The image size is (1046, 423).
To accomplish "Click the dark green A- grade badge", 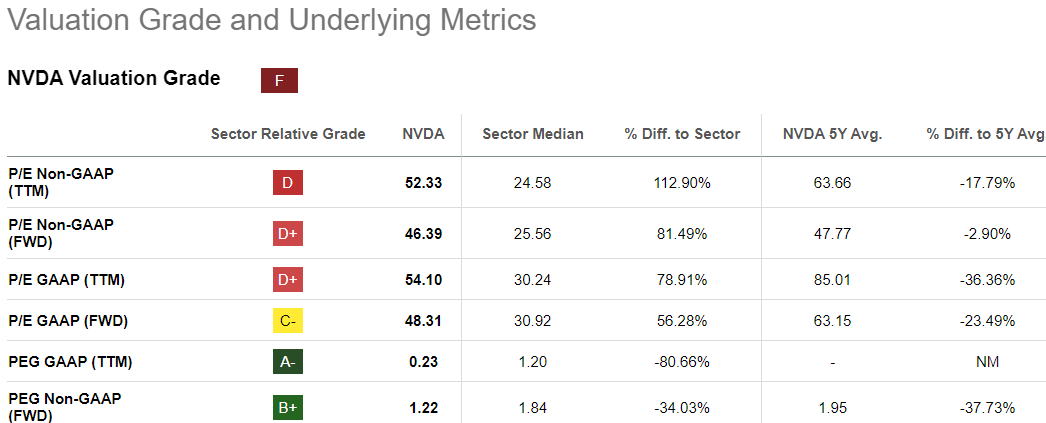I will pyautogui.click(x=287, y=362).
